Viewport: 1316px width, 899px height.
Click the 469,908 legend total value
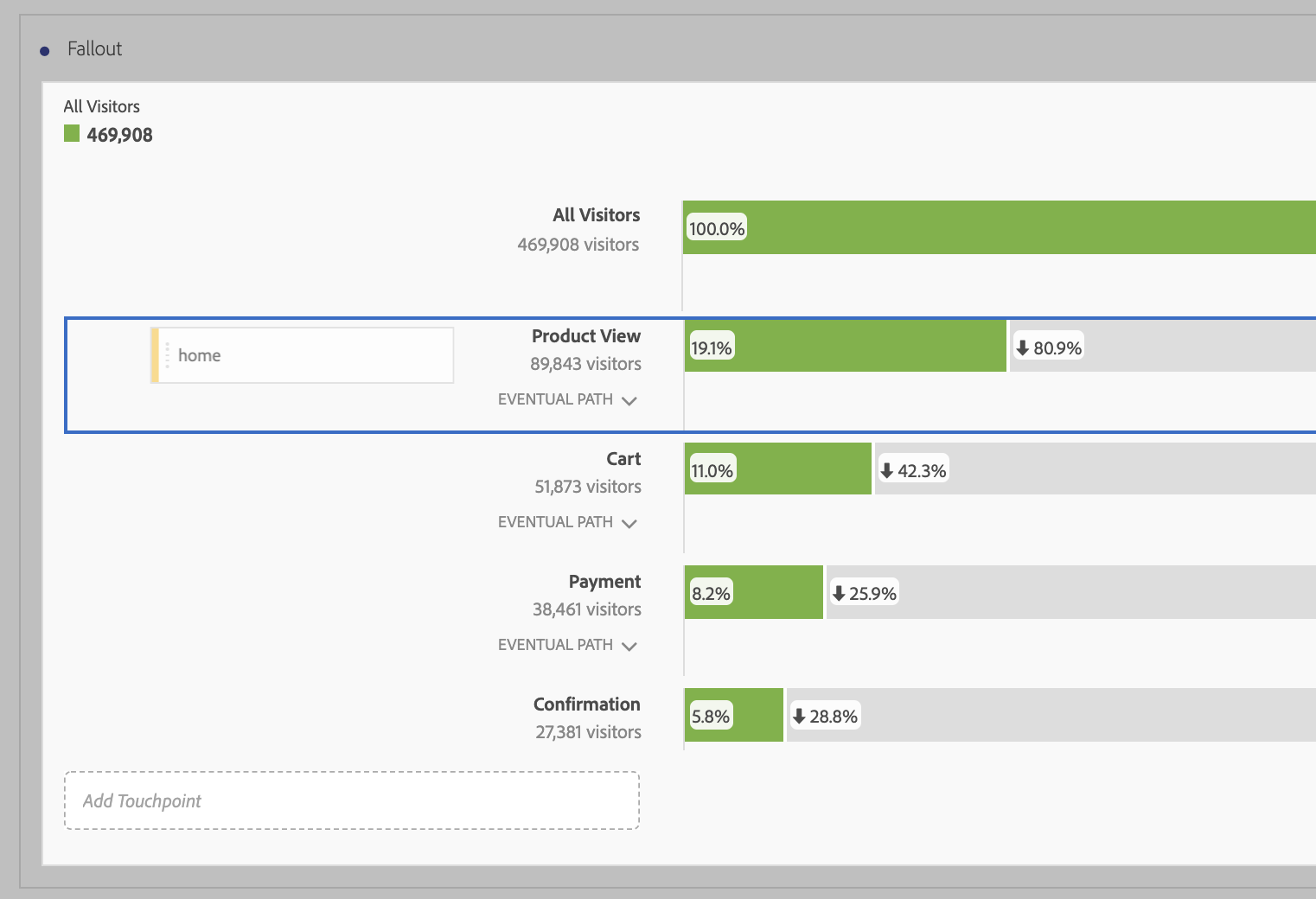119,135
